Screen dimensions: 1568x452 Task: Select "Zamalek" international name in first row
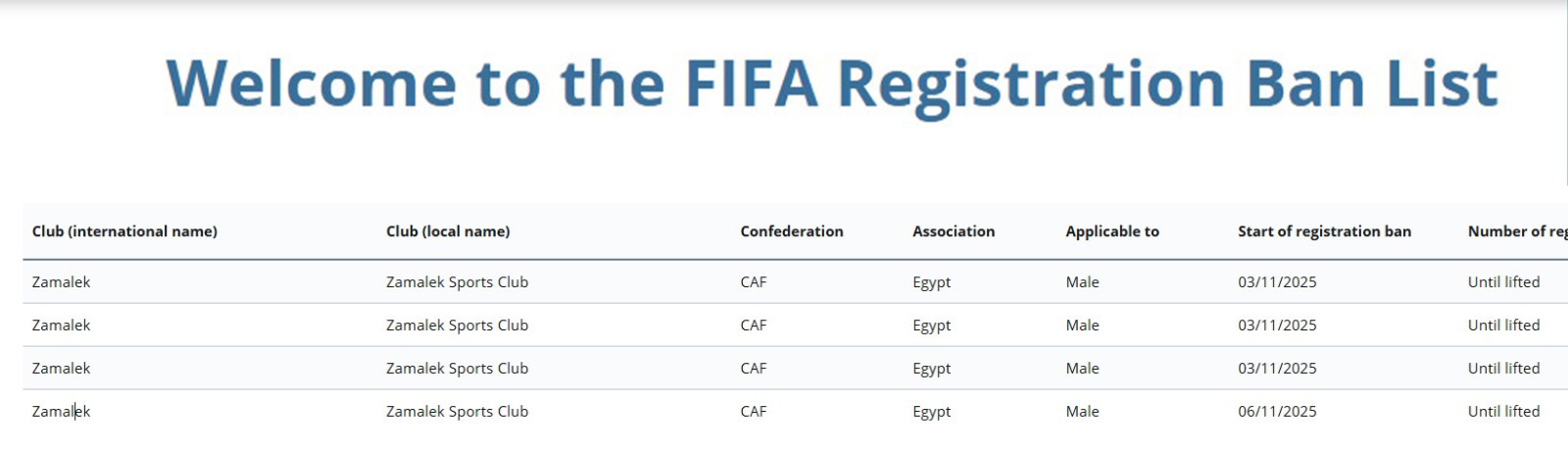point(61,282)
